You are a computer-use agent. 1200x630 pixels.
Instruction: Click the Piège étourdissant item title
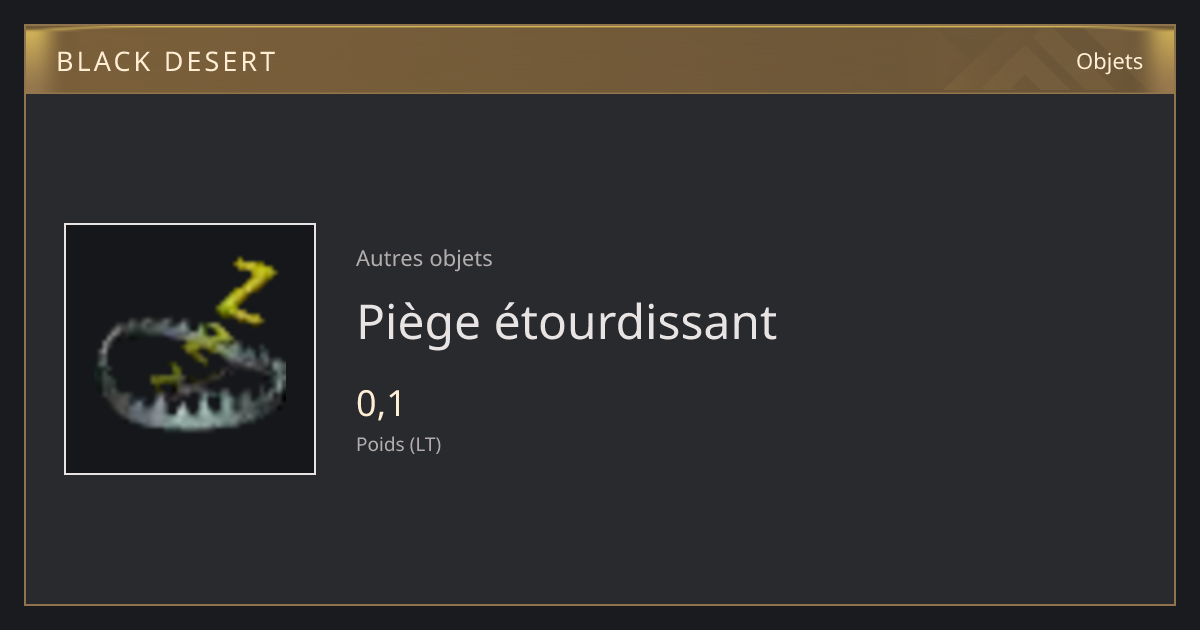click(566, 322)
